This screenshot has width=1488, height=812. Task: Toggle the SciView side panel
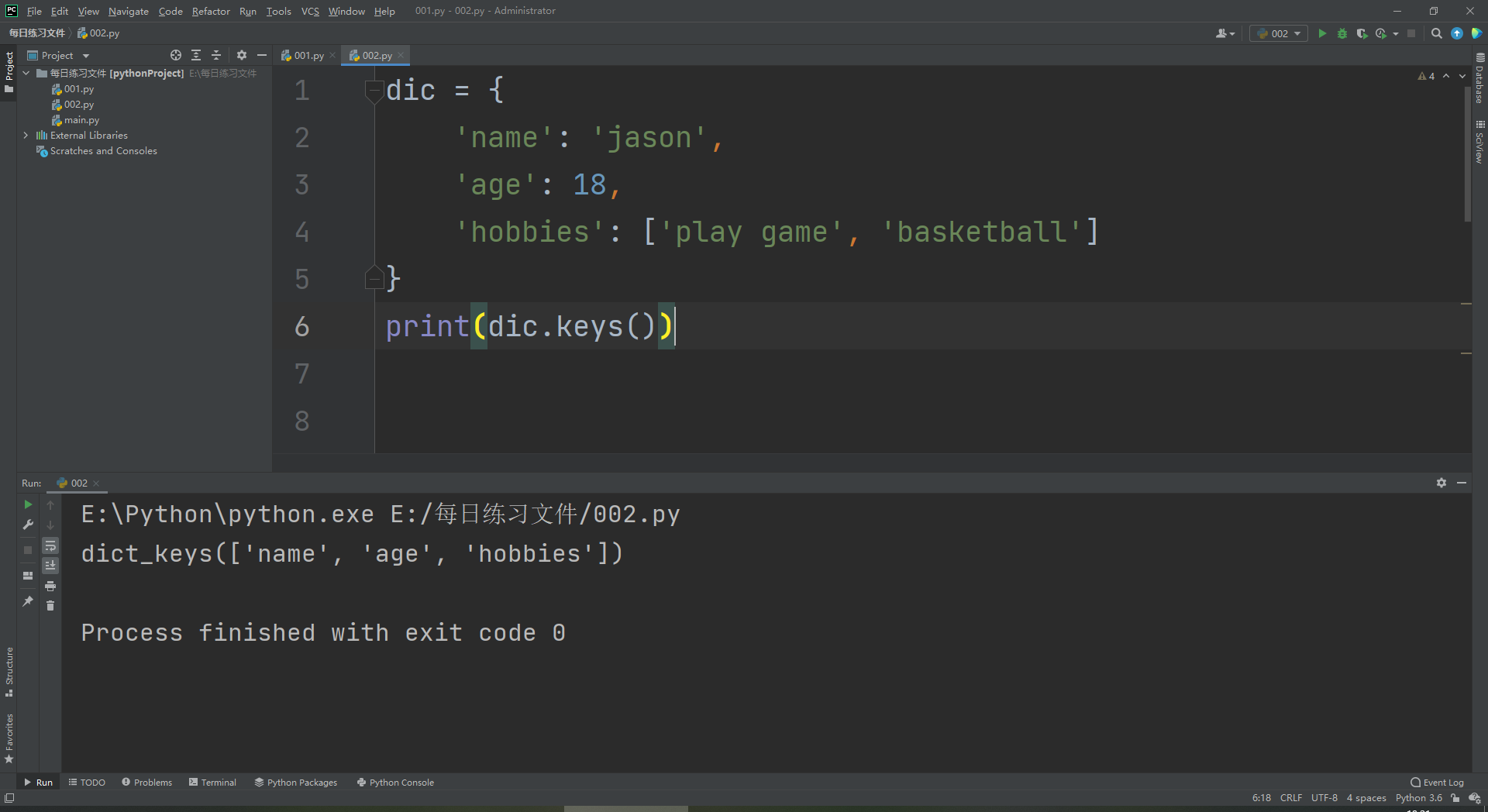click(x=1479, y=141)
